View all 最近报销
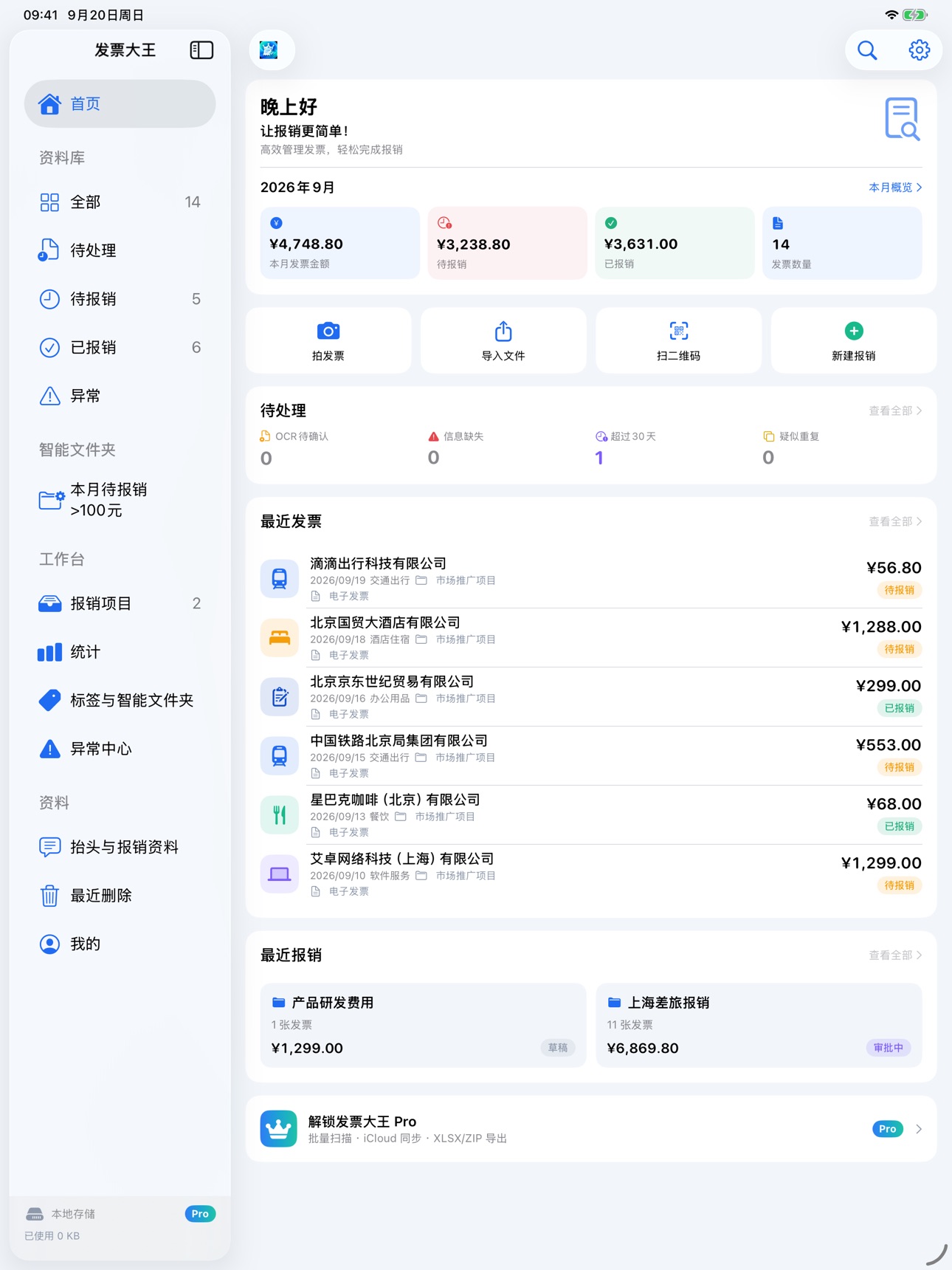 click(895, 955)
